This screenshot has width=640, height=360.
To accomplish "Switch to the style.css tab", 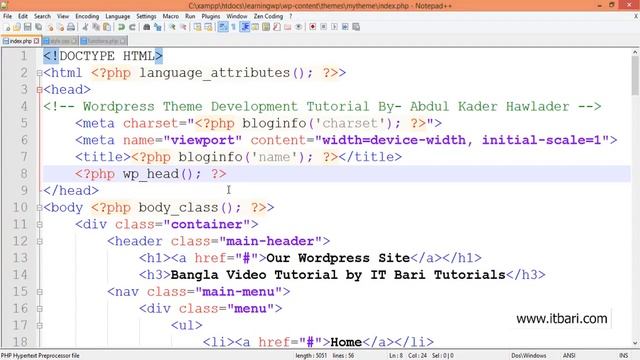I will coord(60,41).
